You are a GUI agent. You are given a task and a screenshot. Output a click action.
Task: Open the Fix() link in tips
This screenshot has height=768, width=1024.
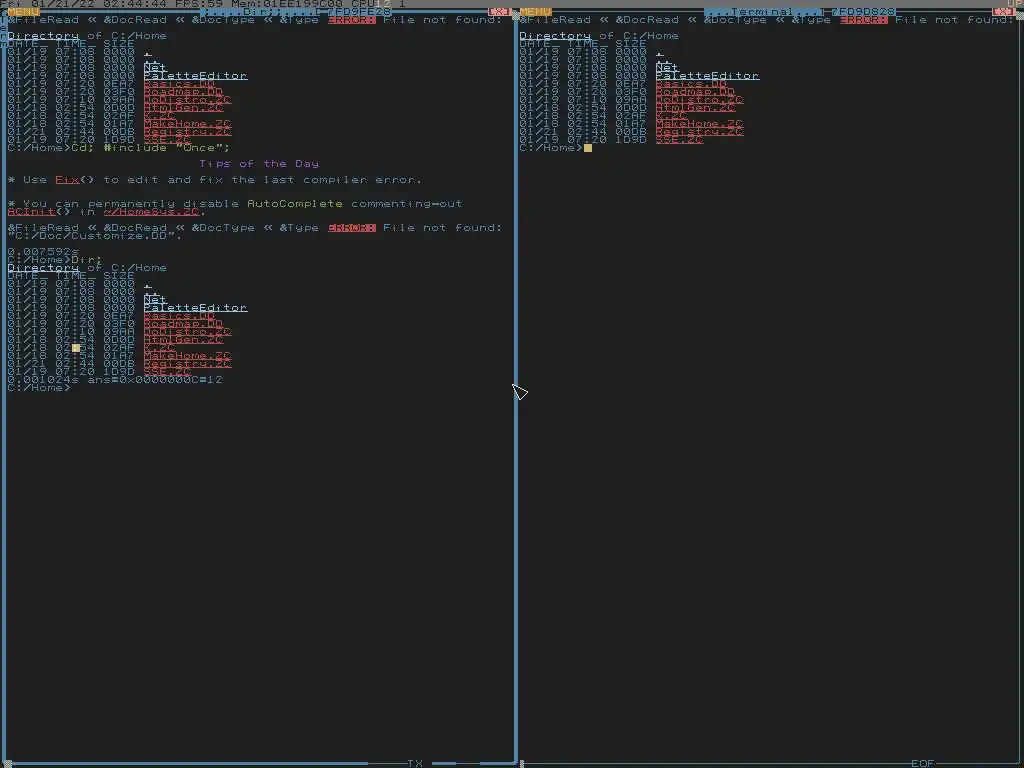point(67,180)
